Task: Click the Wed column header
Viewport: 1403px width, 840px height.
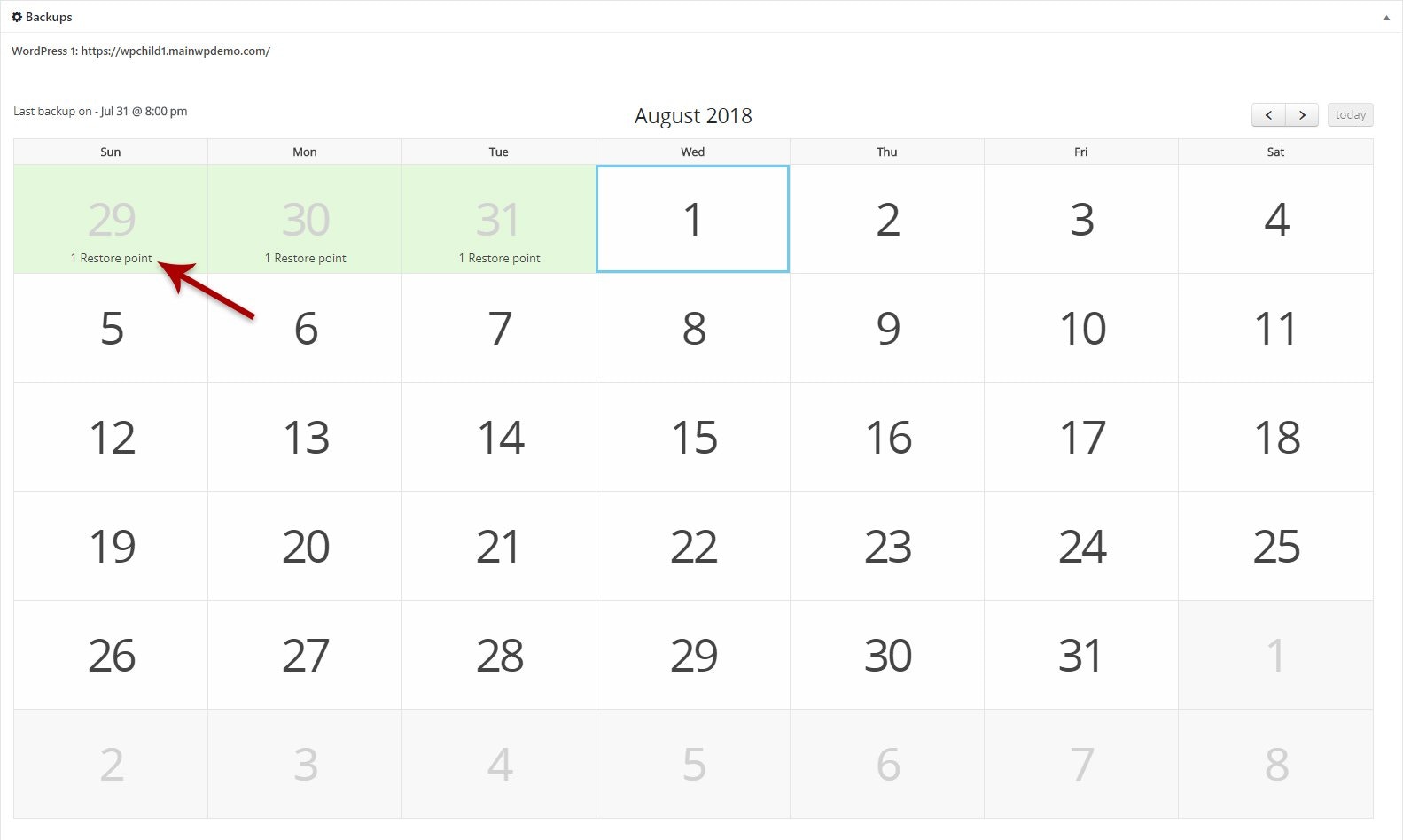Action: click(x=692, y=152)
